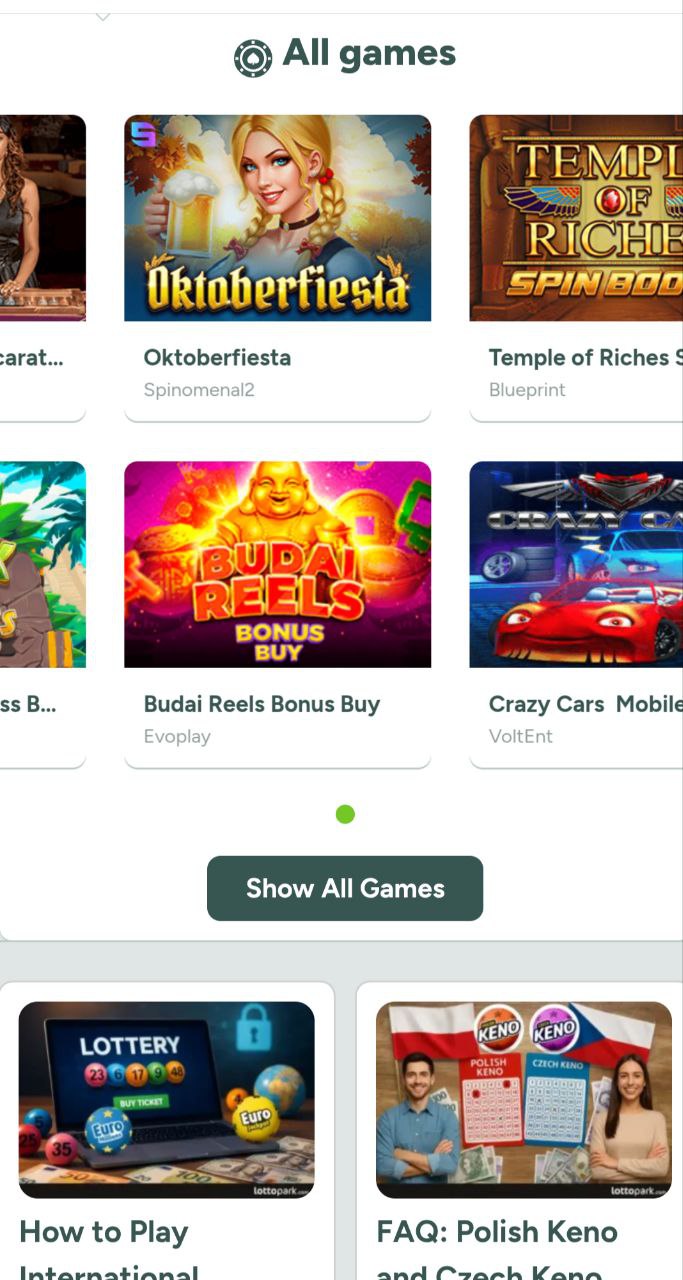
Task: Click the Spinomenal2 provider label
Action: pos(199,390)
